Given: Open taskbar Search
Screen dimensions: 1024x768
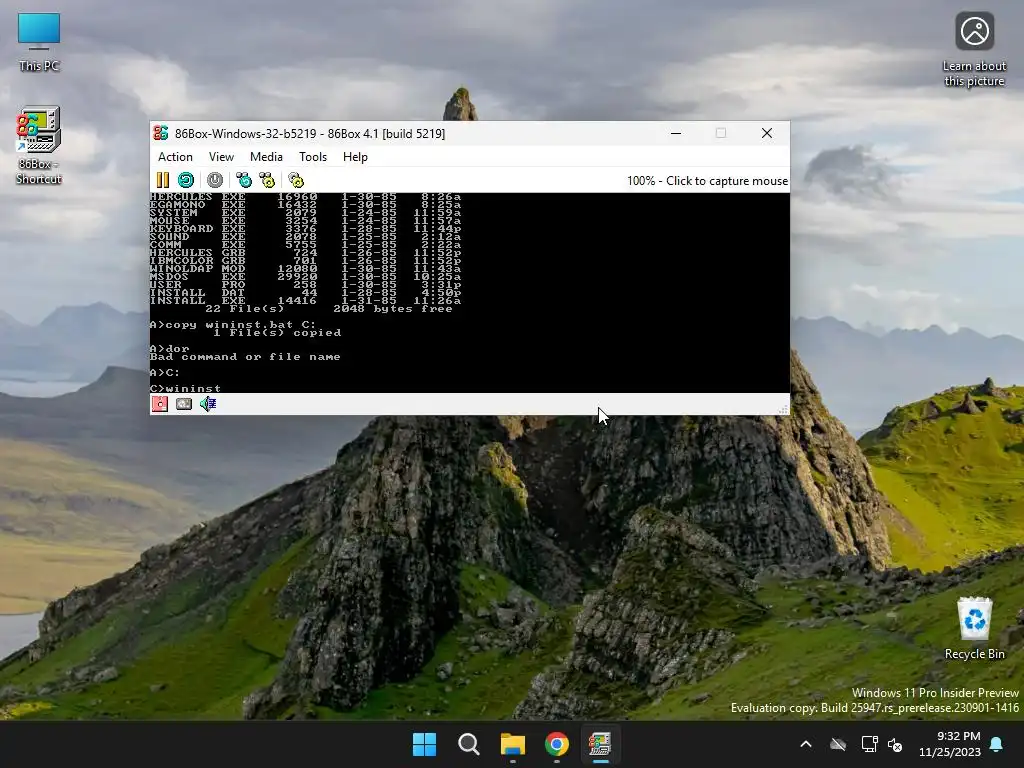Looking at the screenshot, I should point(468,744).
